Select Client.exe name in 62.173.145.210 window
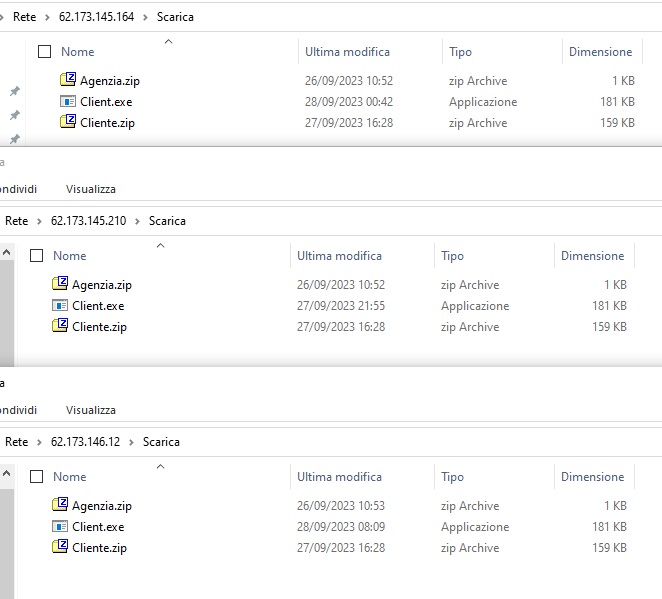Image resolution: width=662 pixels, height=599 pixels. point(98,306)
